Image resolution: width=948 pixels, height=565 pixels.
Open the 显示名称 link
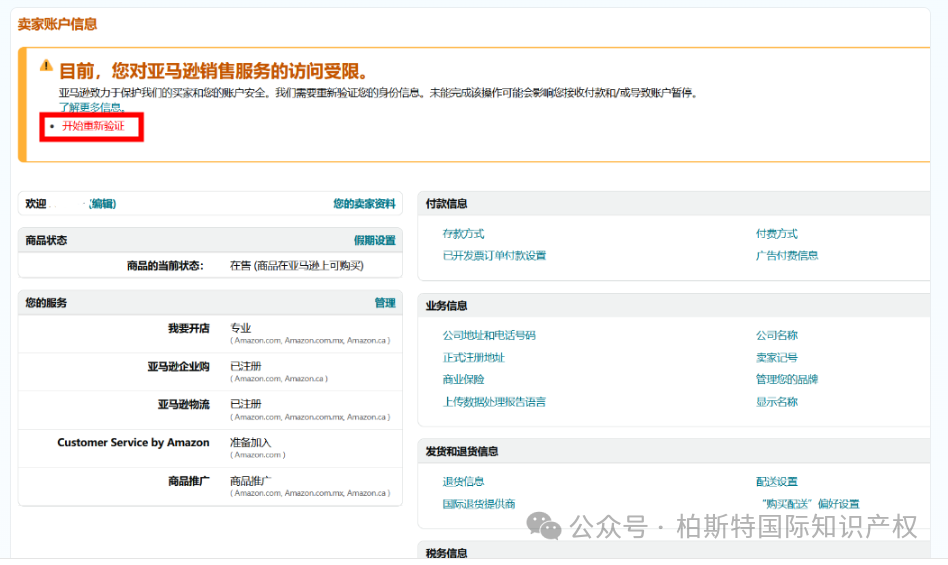[776, 402]
